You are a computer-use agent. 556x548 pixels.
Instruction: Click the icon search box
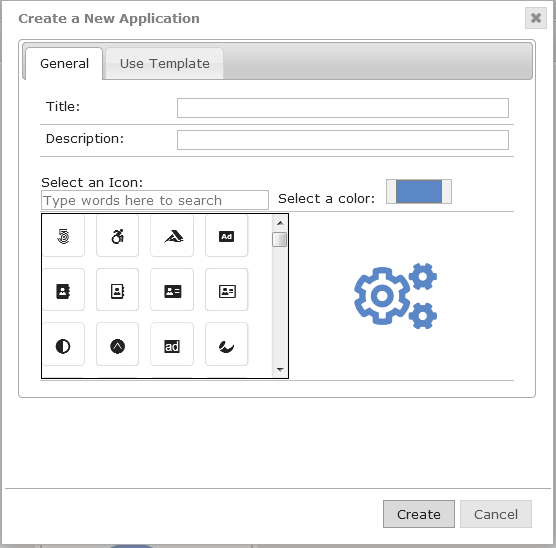(155, 200)
